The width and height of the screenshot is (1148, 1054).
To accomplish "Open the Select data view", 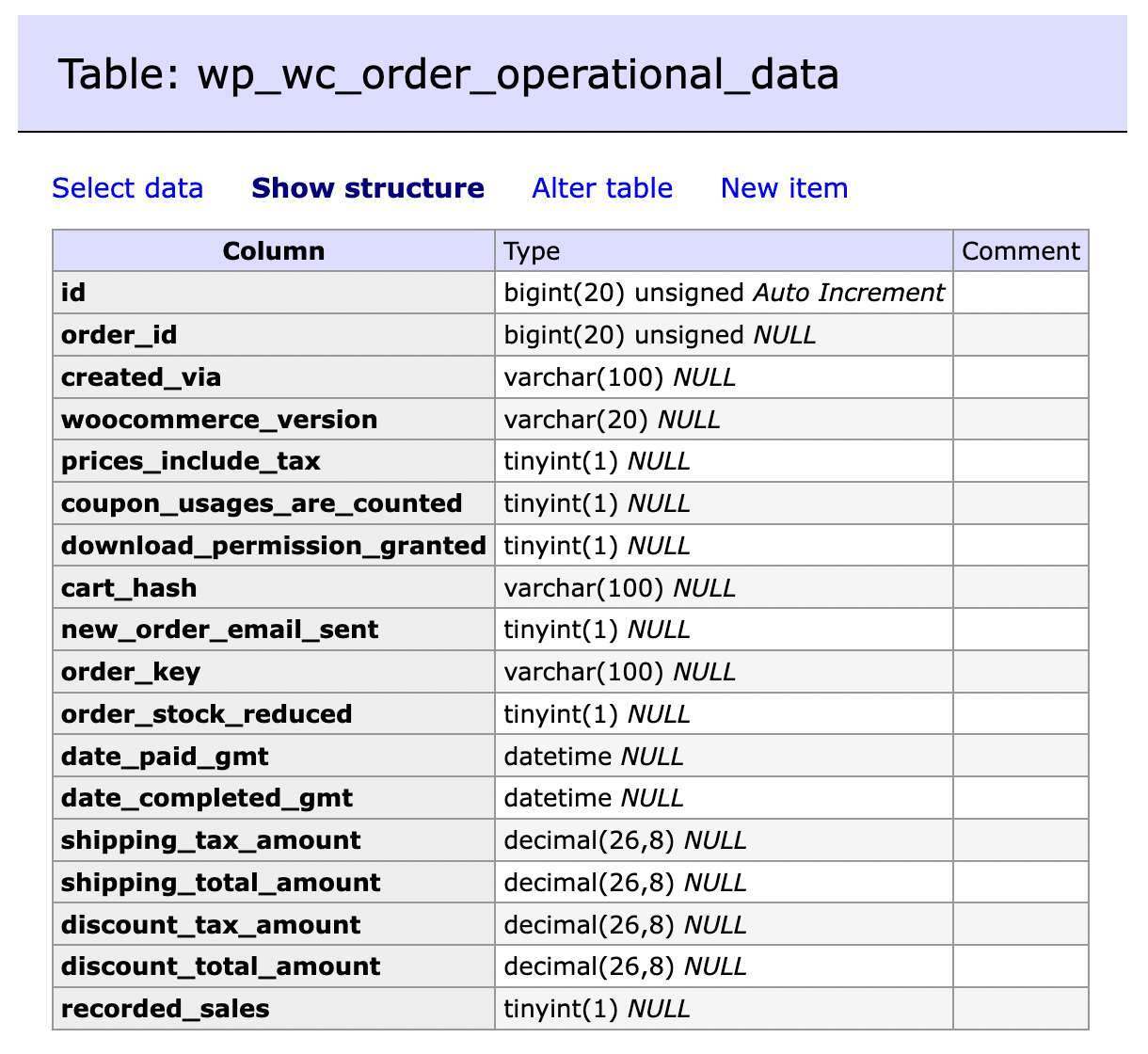I will (x=127, y=188).
